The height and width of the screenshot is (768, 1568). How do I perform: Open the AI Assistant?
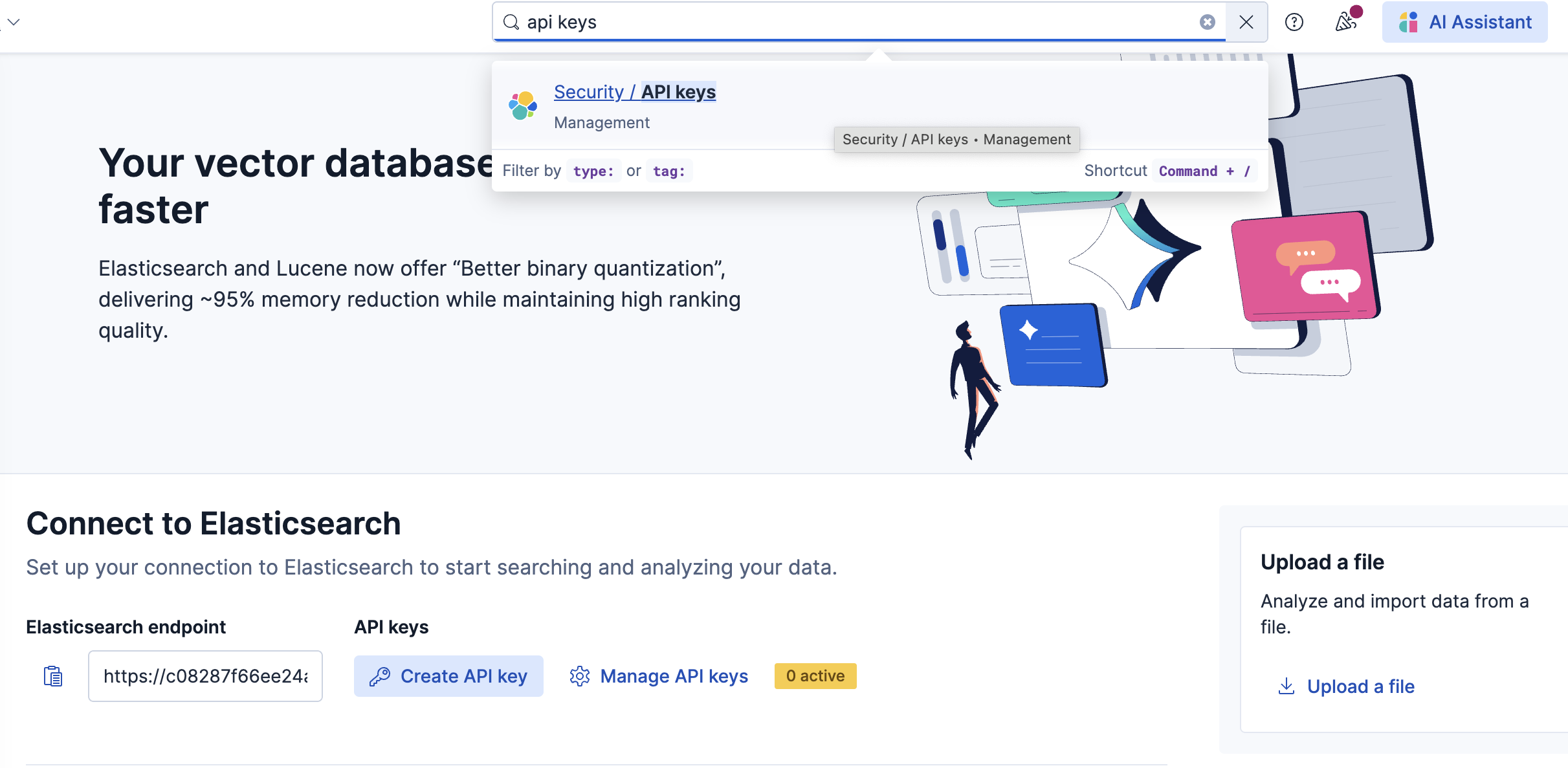(1464, 22)
